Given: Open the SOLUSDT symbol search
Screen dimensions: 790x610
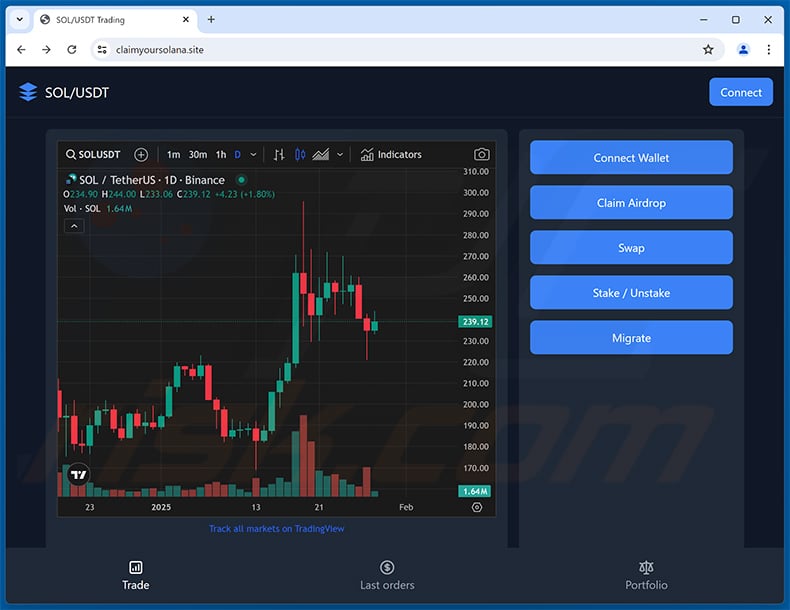Looking at the screenshot, I should click(93, 155).
